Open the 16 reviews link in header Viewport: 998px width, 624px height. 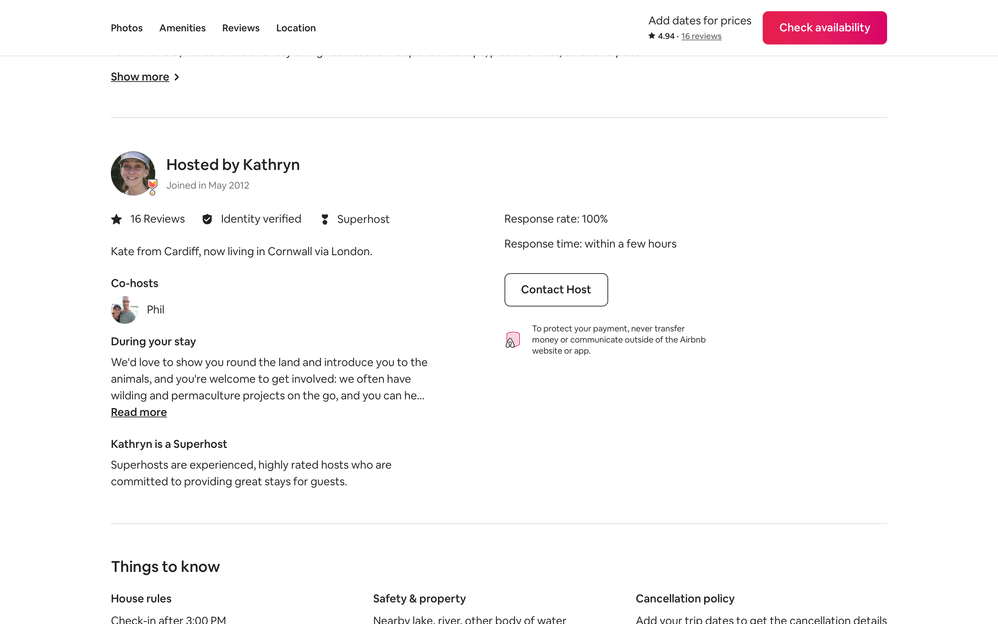[701, 36]
